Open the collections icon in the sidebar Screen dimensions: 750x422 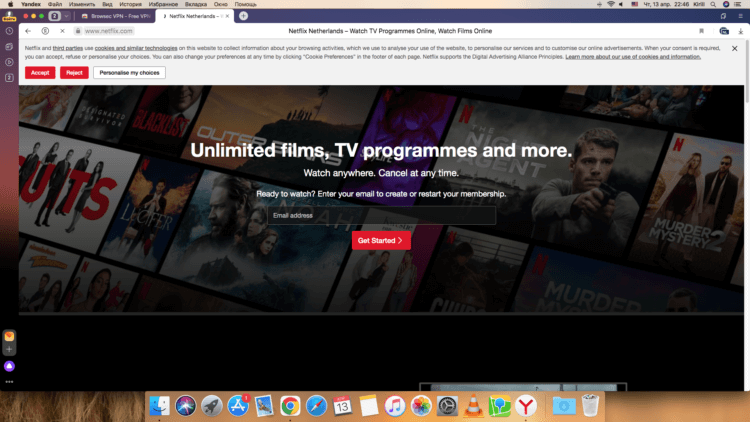[9, 47]
